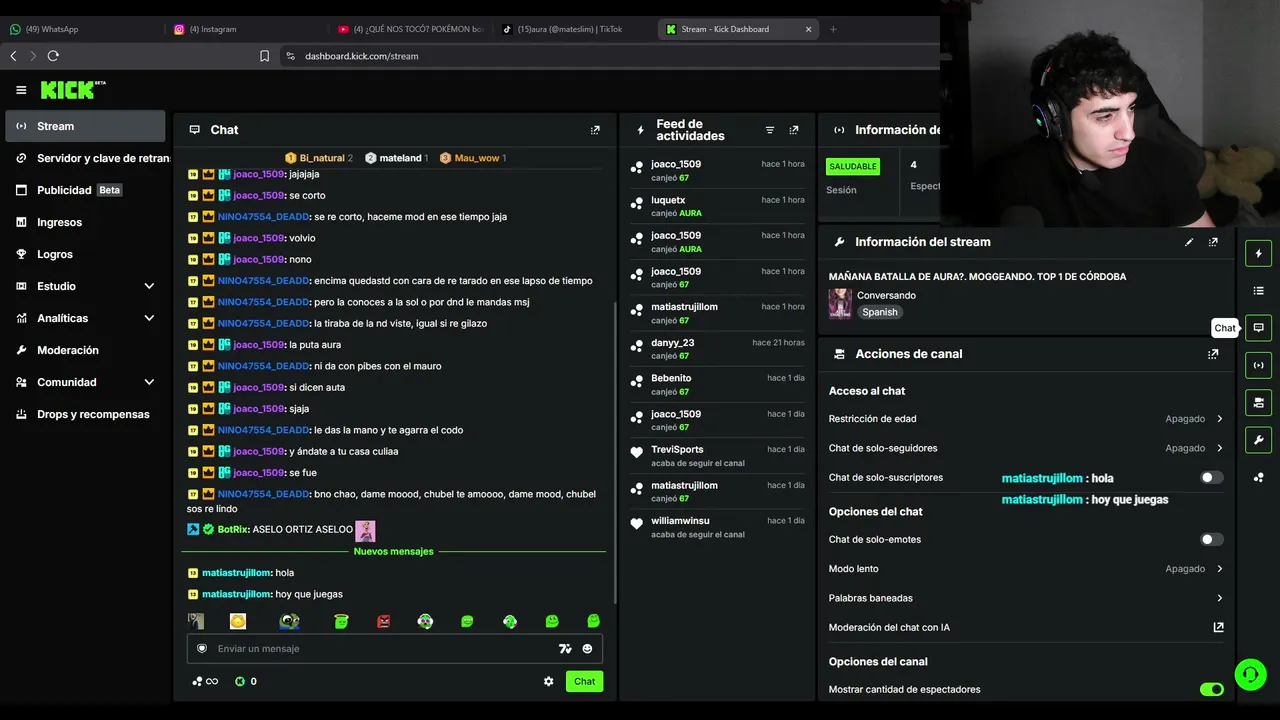Click the lightning activity feed sidebar icon
The width and height of the screenshot is (1280, 720).
pyautogui.click(x=1259, y=253)
